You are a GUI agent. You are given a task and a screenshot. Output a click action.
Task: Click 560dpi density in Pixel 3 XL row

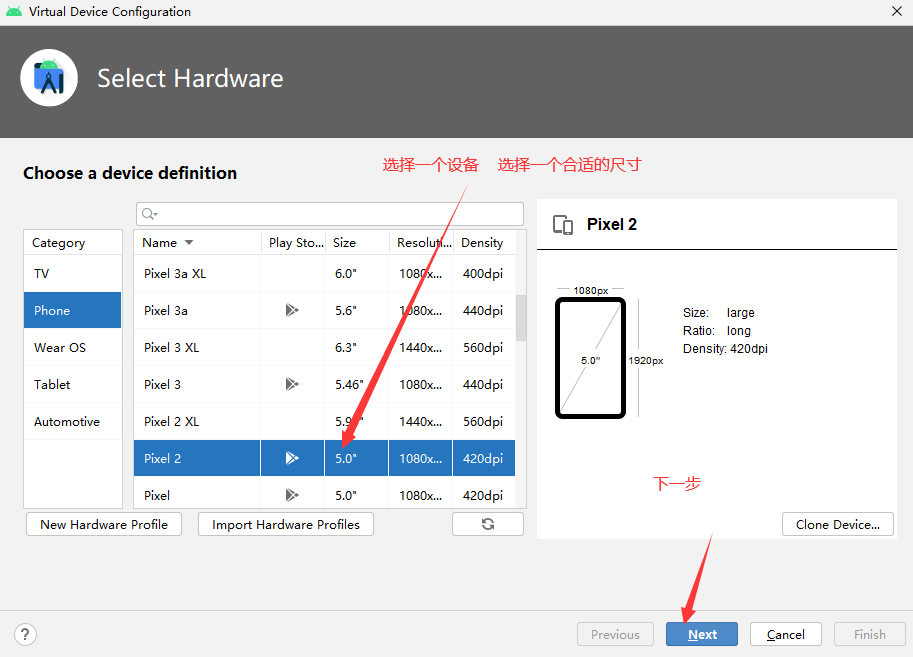pos(483,348)
